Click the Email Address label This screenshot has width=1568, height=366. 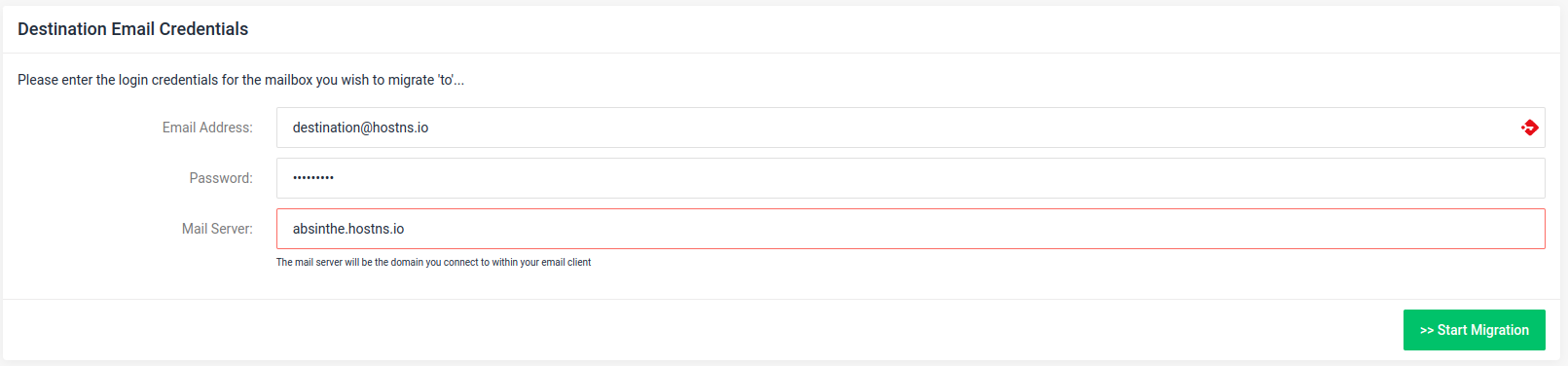(207, 128)
